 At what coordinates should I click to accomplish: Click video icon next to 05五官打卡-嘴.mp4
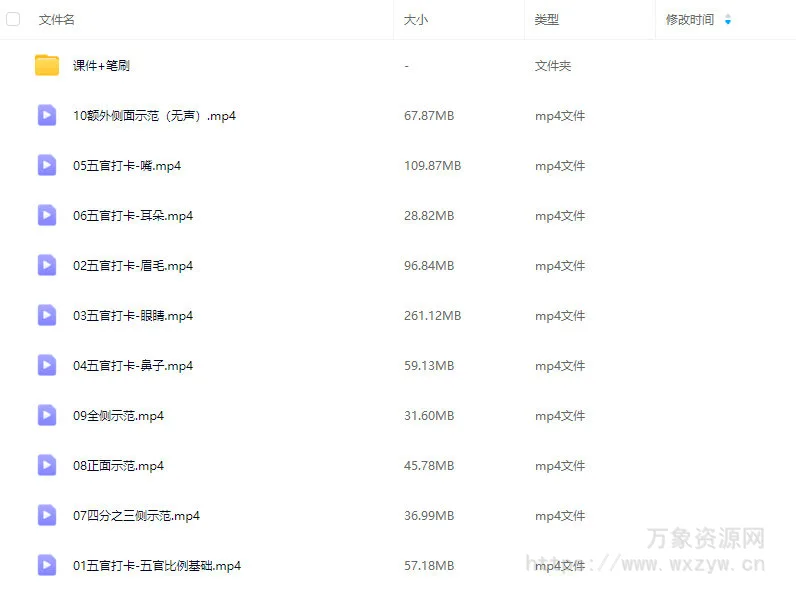47,165
